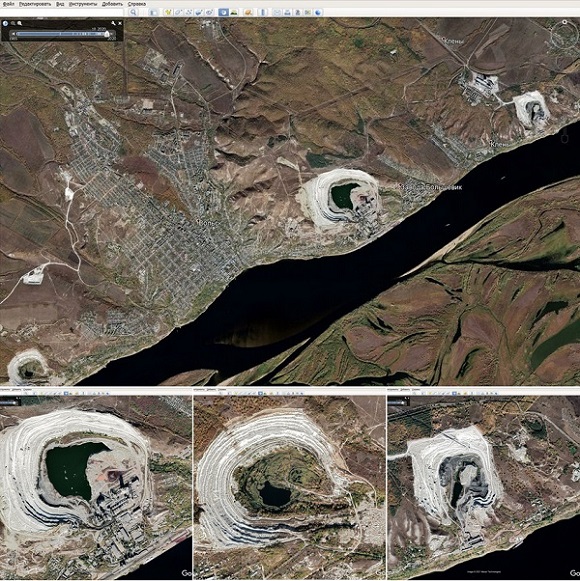Click the magnifier search button in toolbar
The image size is (580, 581).
click(x=133, y=13)
